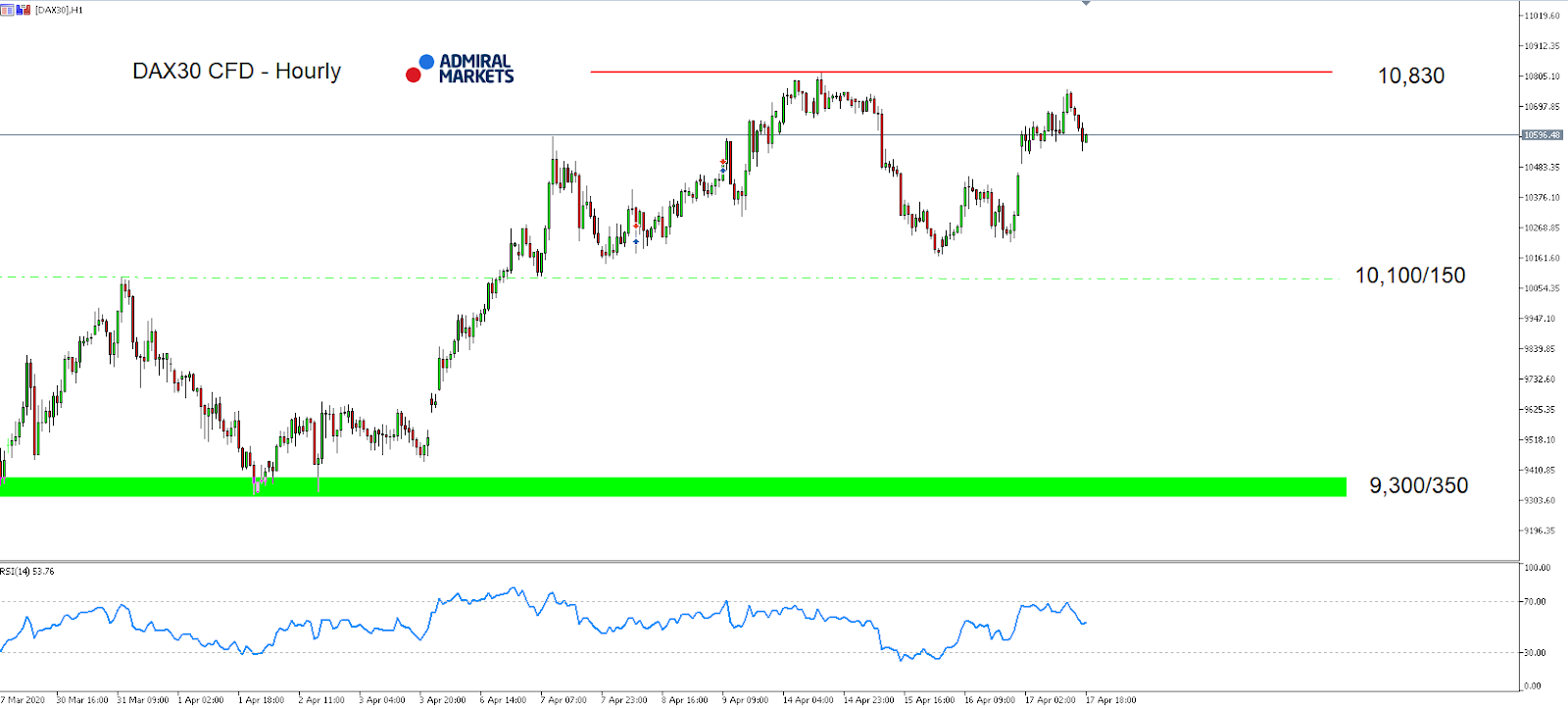
Task: Click price axis value 10376.10
Action: coord(1542,198)
